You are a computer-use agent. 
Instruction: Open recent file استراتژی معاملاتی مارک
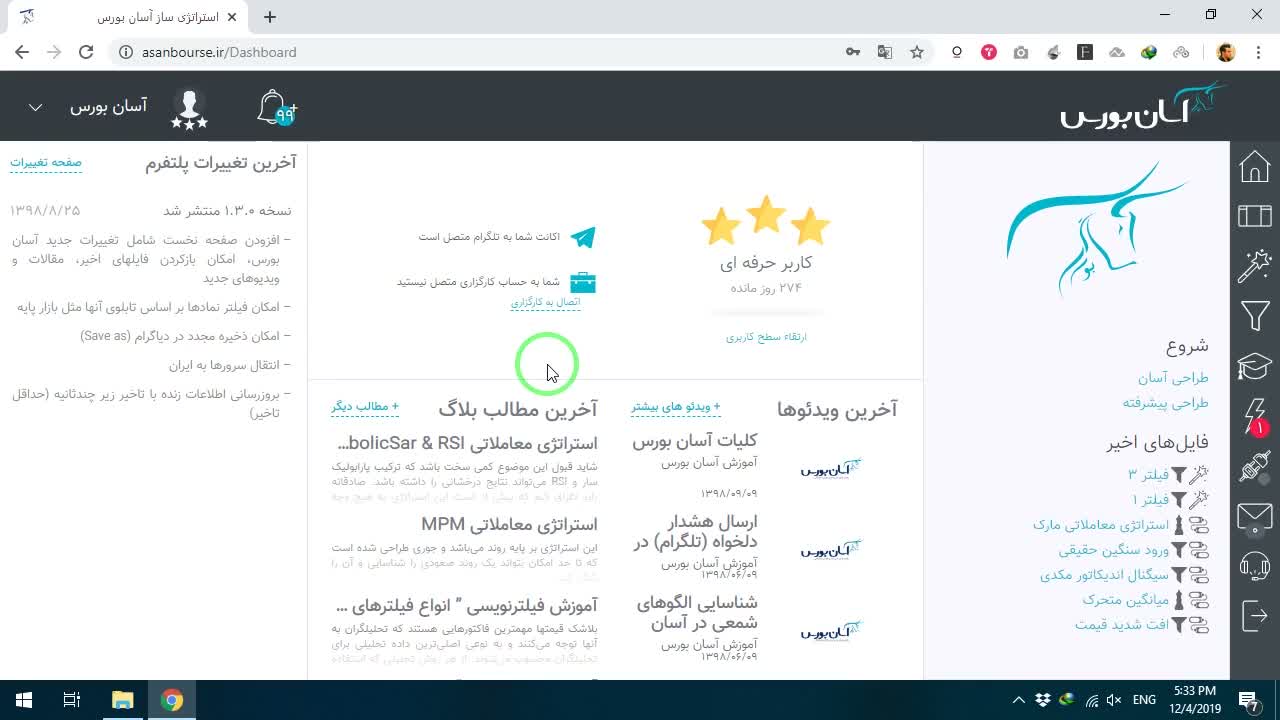coord(1100,524)
